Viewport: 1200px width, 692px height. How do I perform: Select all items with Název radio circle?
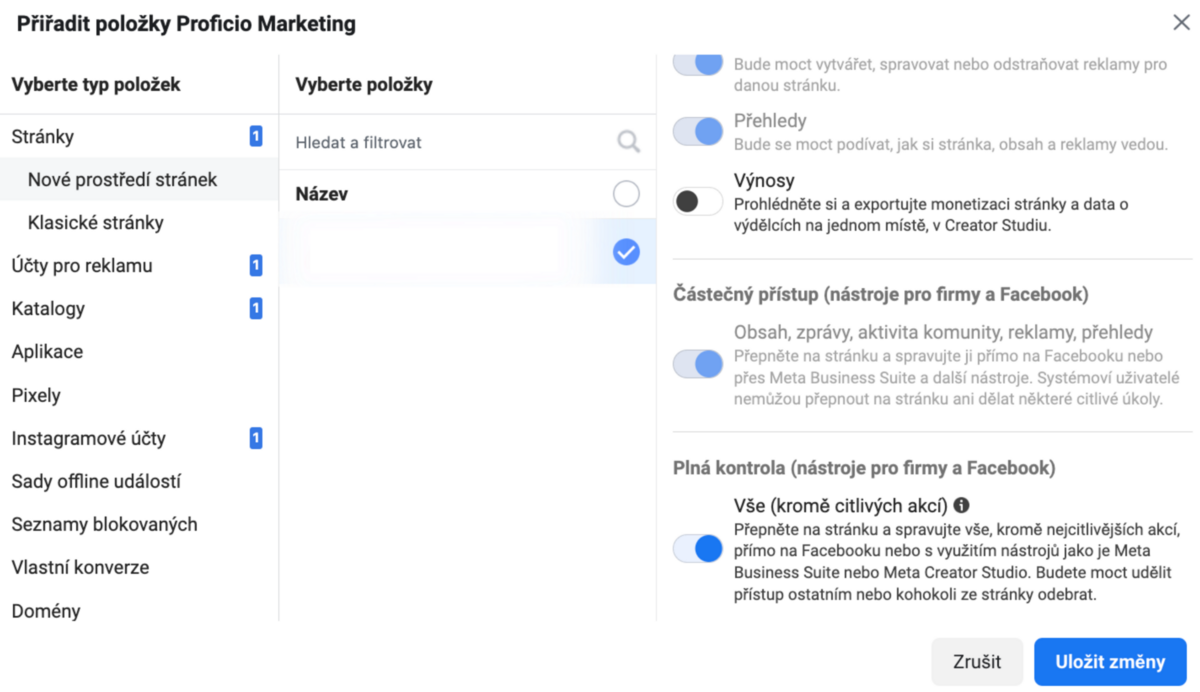pyautogui.click(x=626, y=194)
